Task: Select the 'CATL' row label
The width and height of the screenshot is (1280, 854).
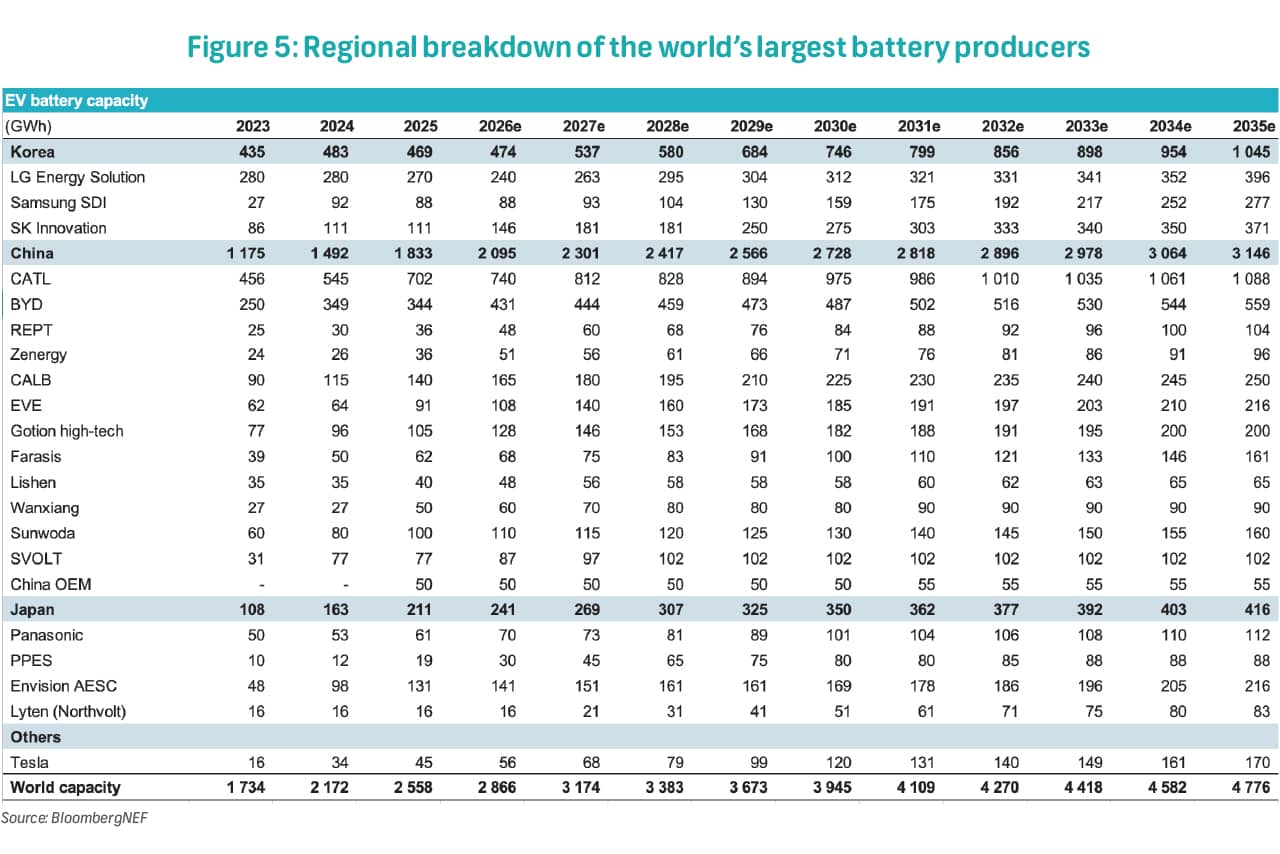Action: (30, 279)
